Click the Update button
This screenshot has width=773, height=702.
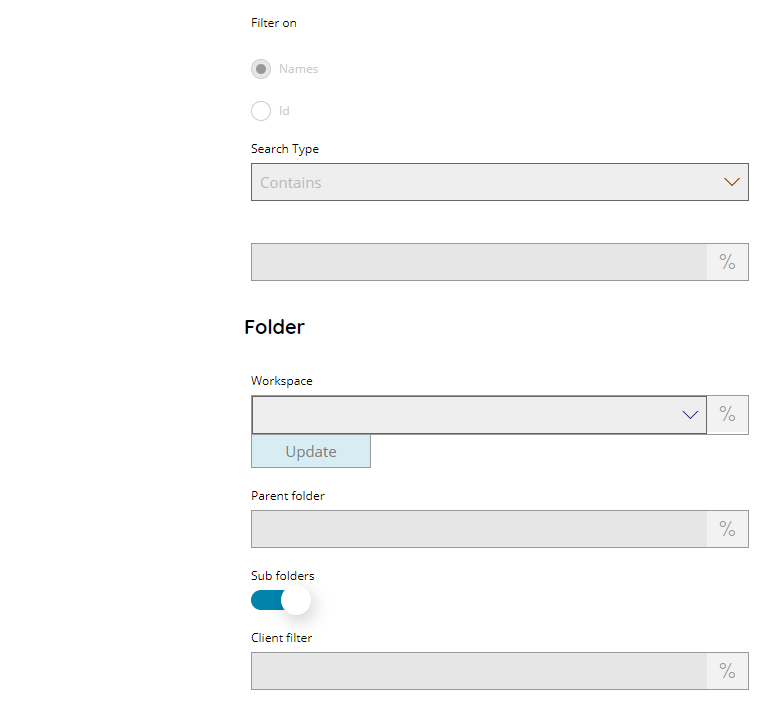pyautogui.click(x=311, y=451)
